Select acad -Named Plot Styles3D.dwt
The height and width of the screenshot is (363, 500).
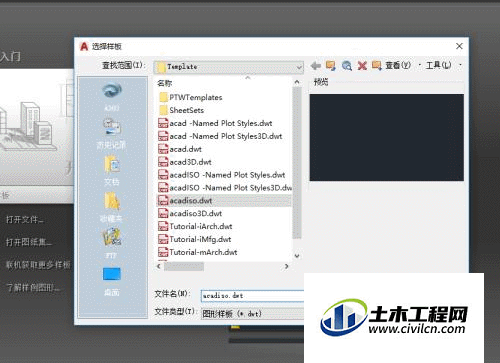(x=220, y=136)
